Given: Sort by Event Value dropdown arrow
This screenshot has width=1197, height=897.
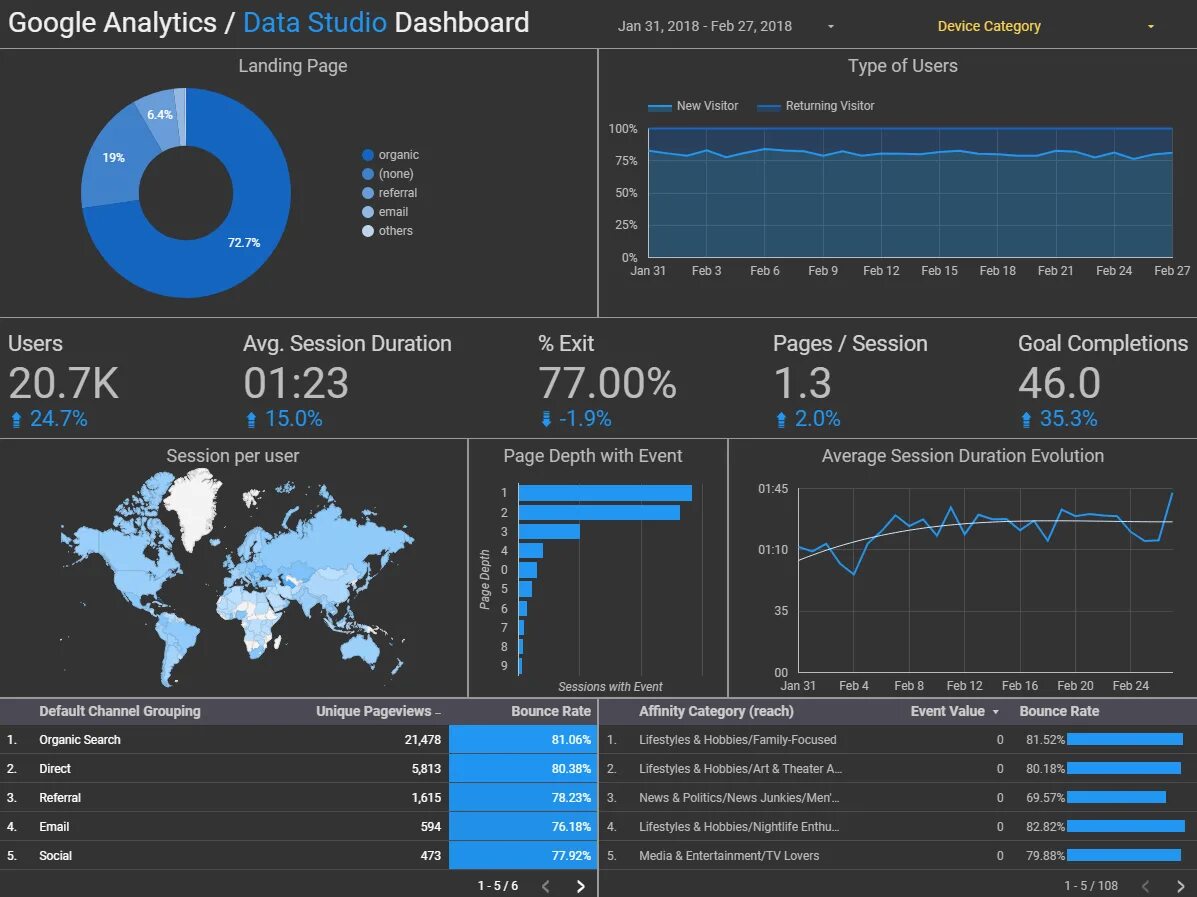Looking at the screenshot, I should (x=995, y=711).
